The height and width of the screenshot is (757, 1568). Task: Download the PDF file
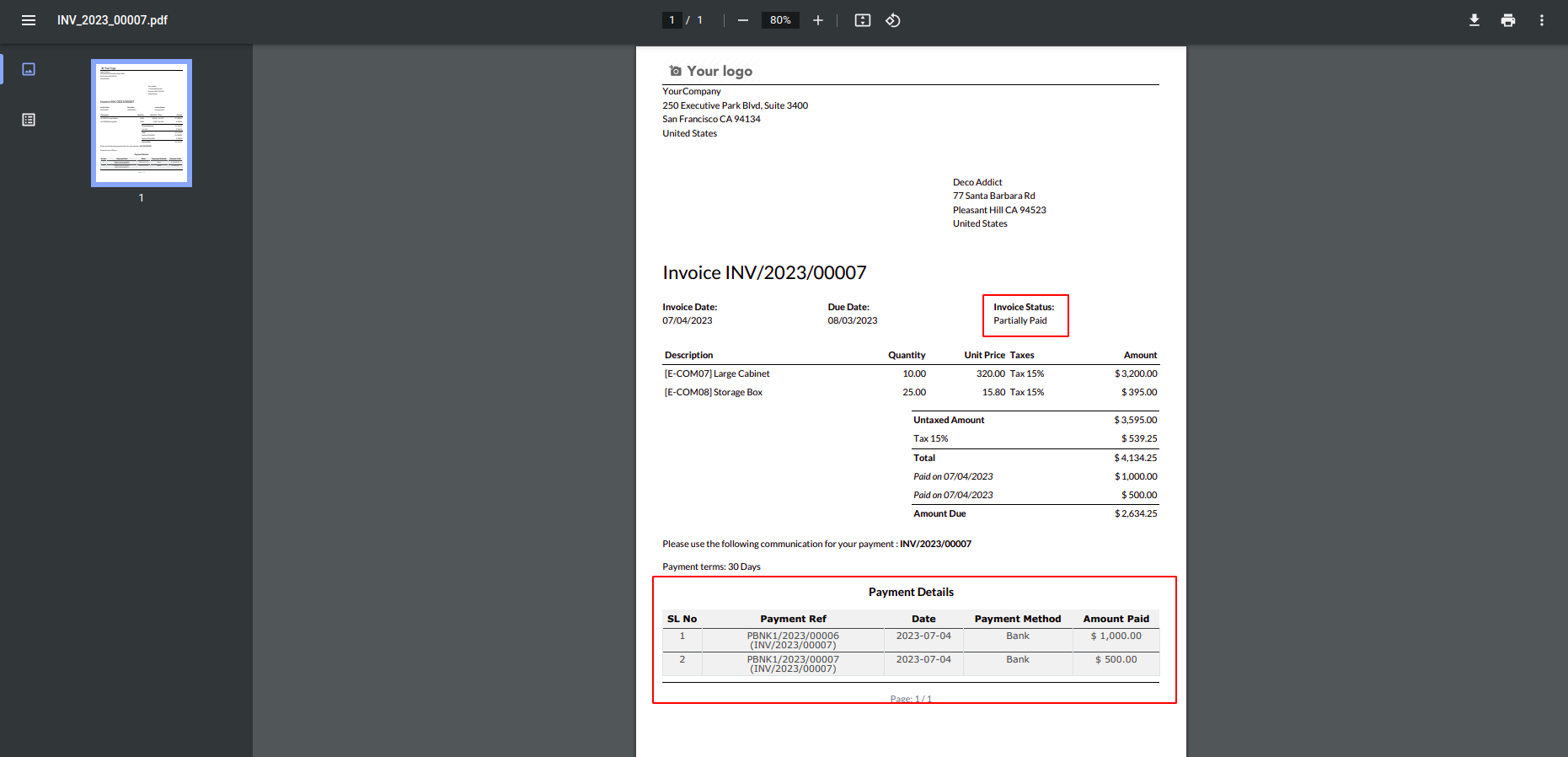[x=1474, y=20]
